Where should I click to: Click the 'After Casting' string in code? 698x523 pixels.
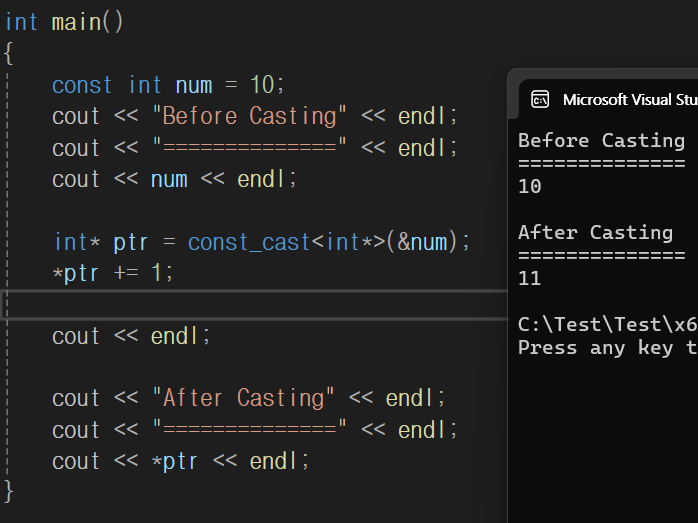click(x=243, y=398)
